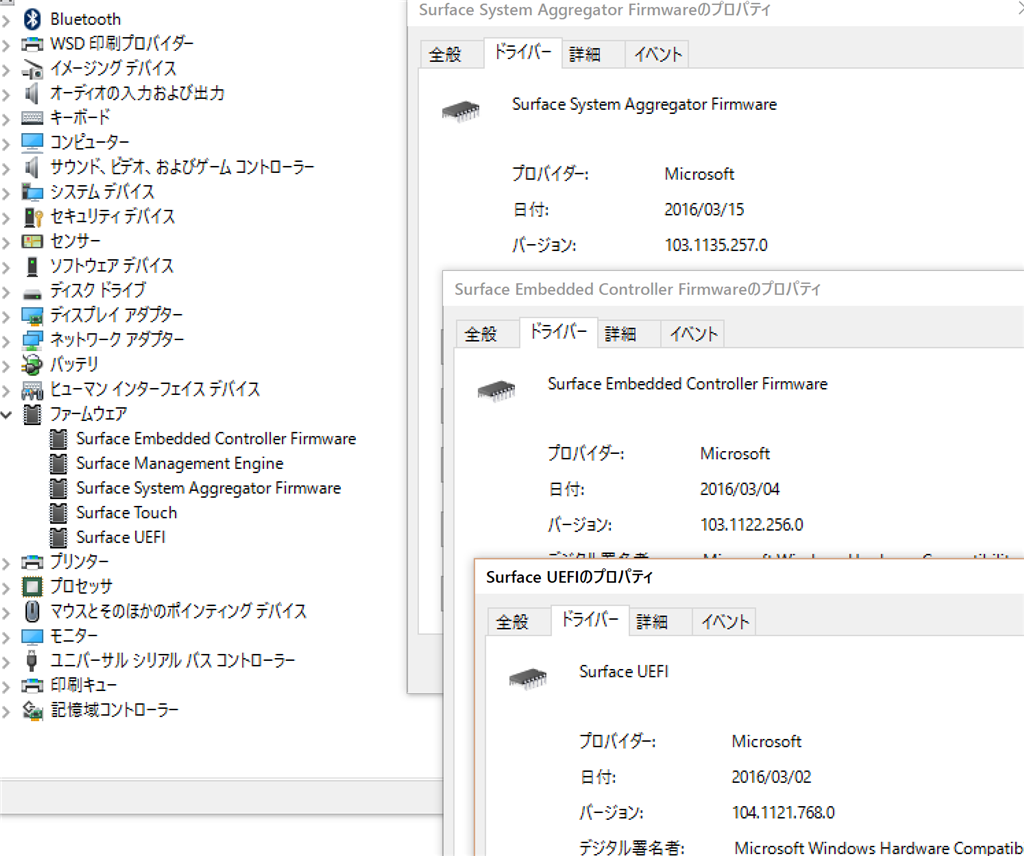Screen dimensions: 1024x856
Task: Expand the ネットワーク アダプター category
Action: click(7, 341)
